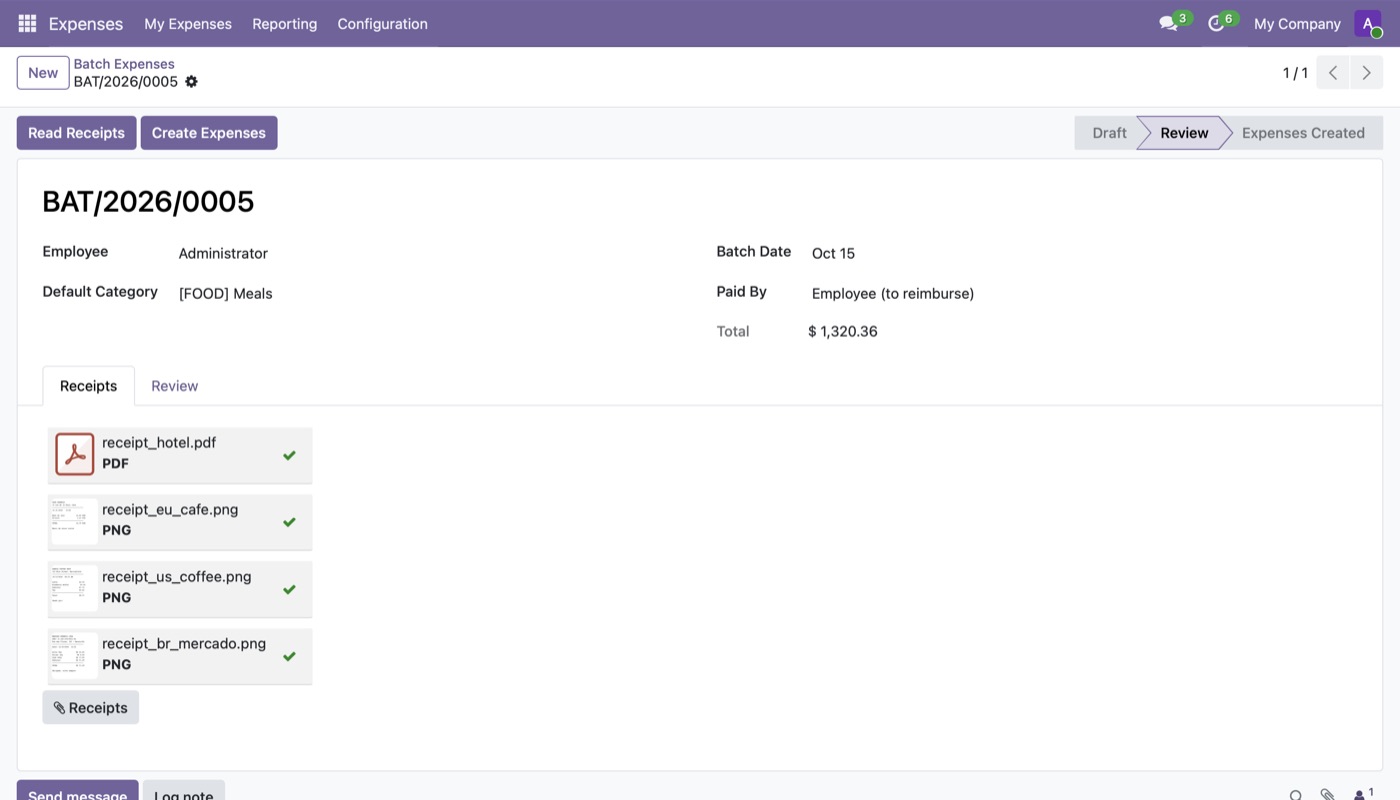The image size is (1400, 800).
Task: Open receipt_us_coffee.png thumbnail preview
Action: tap(75, 588)
